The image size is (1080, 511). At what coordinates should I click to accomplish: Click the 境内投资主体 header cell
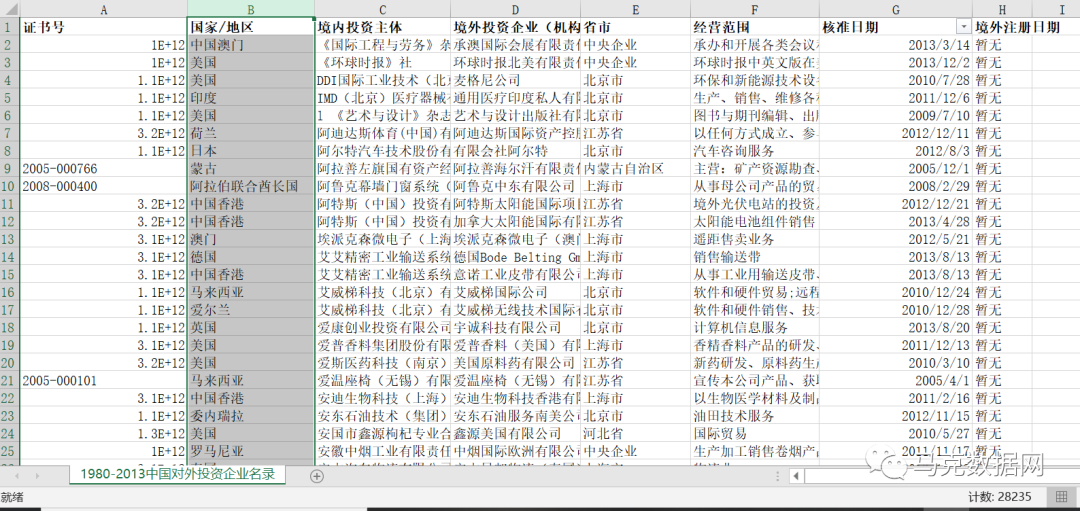pyautogui.click(x=382, y=27)
